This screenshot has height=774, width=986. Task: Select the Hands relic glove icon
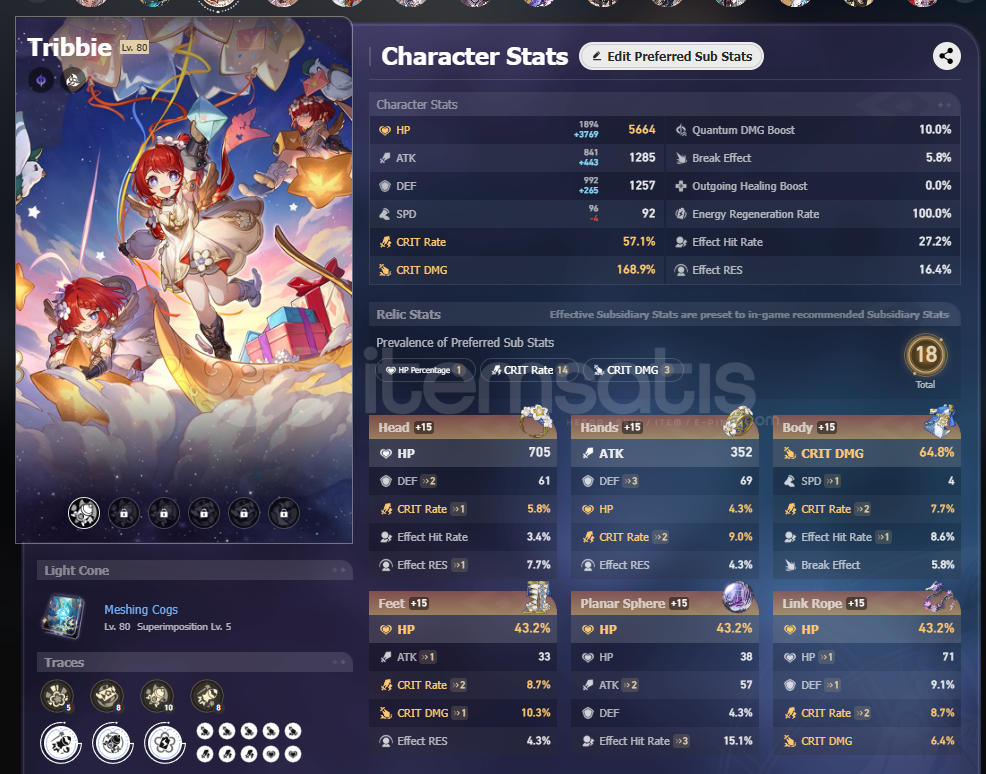point(738,421)
